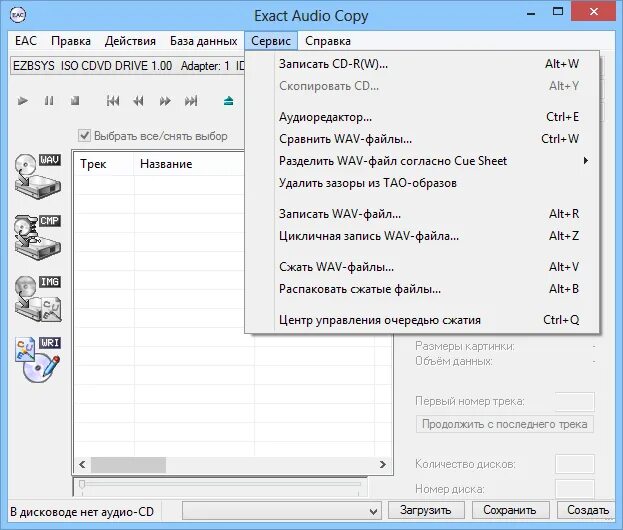Click the EAC application logo icon
The width and height of the screenshot is (623, 530).
(x=18, y=15)
